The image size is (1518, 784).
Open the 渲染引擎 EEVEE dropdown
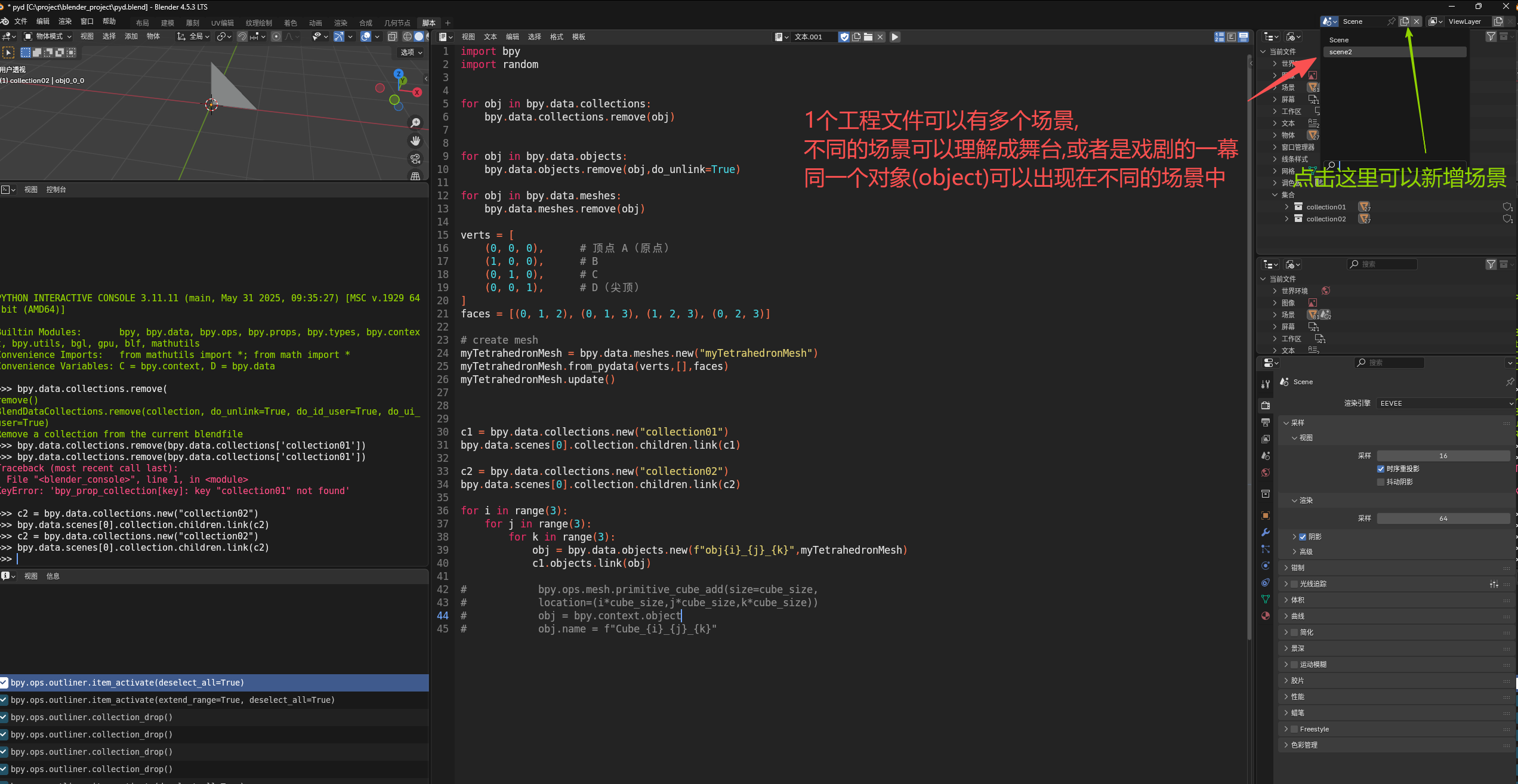[1445, 403]
